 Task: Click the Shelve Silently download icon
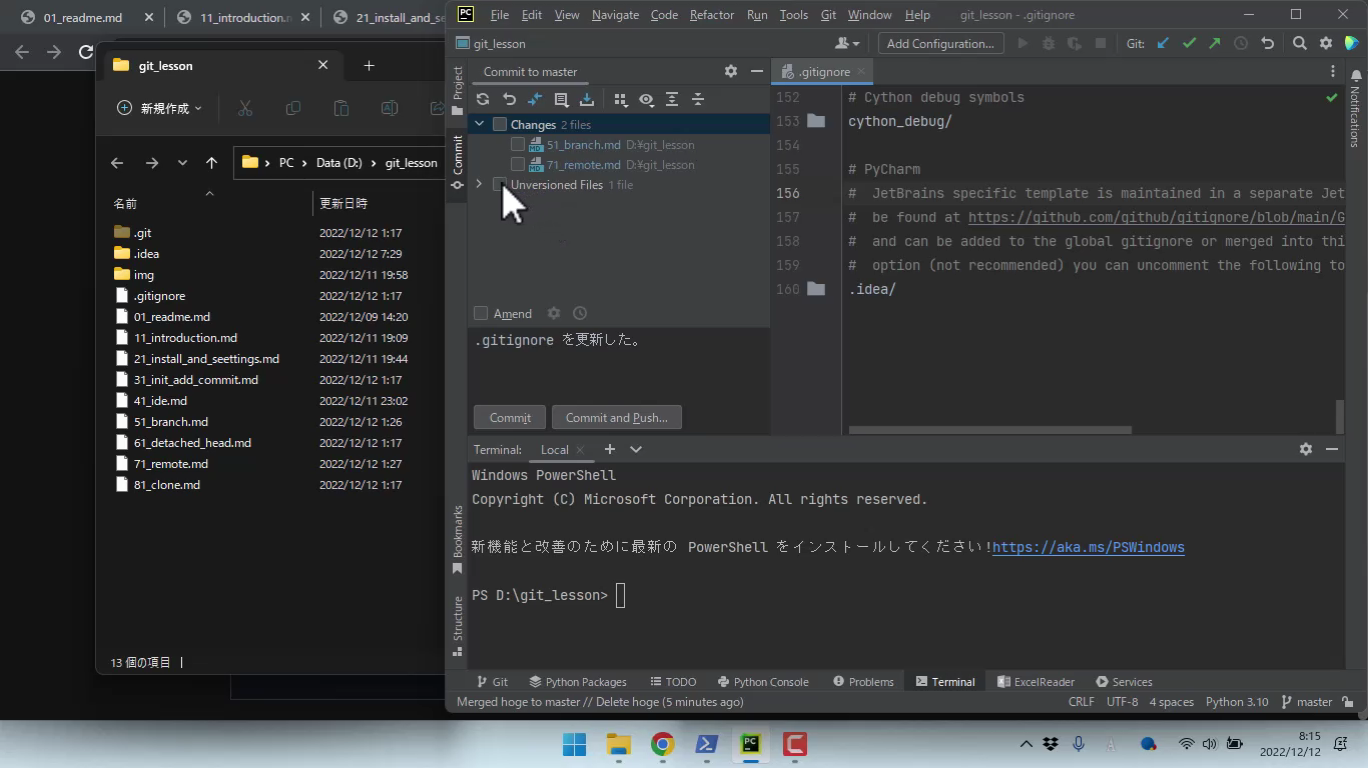(x=587, y=99)
